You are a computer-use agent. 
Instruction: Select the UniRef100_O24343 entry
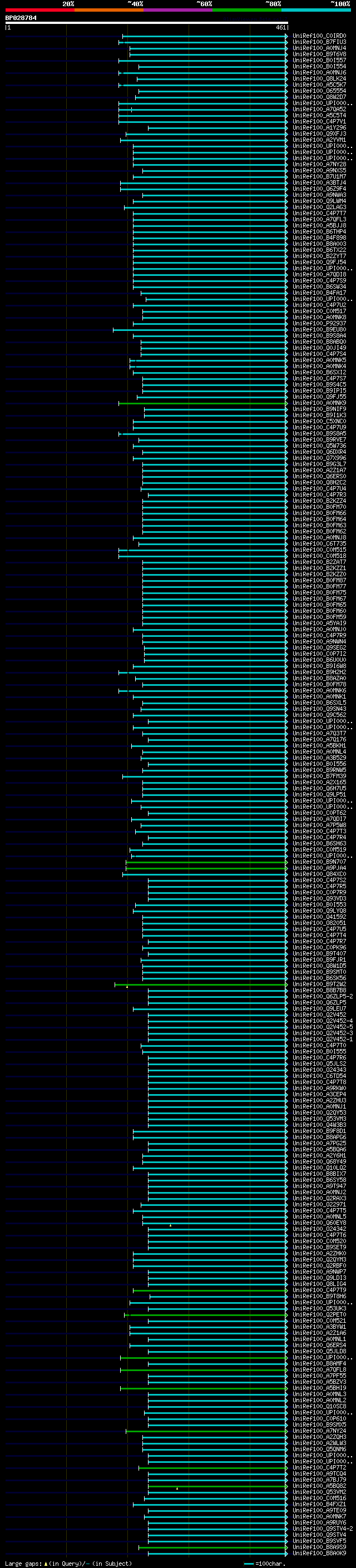click(319, 1070)
